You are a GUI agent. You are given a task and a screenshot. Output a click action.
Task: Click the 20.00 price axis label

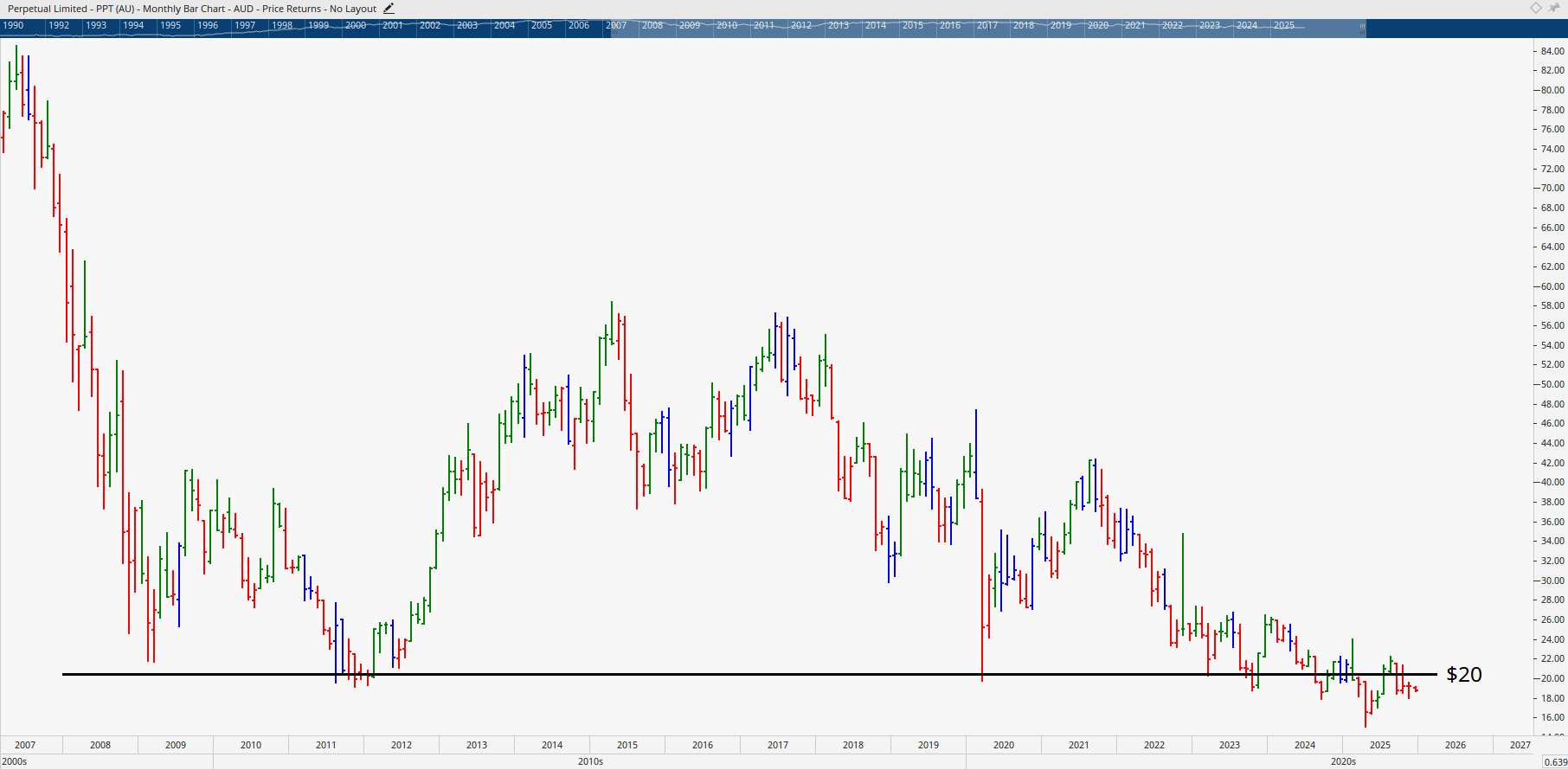point(1552,678)
